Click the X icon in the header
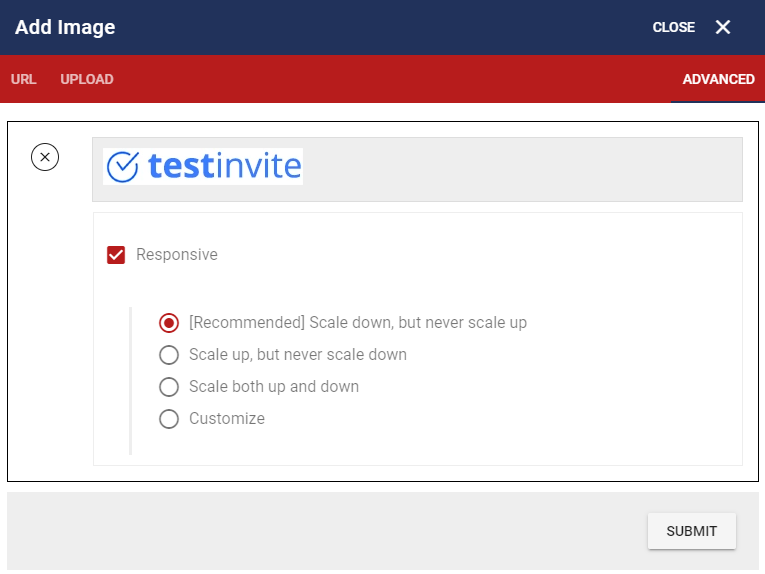The image size is (765, 574). pyautogui.click(x=723, y=27)
